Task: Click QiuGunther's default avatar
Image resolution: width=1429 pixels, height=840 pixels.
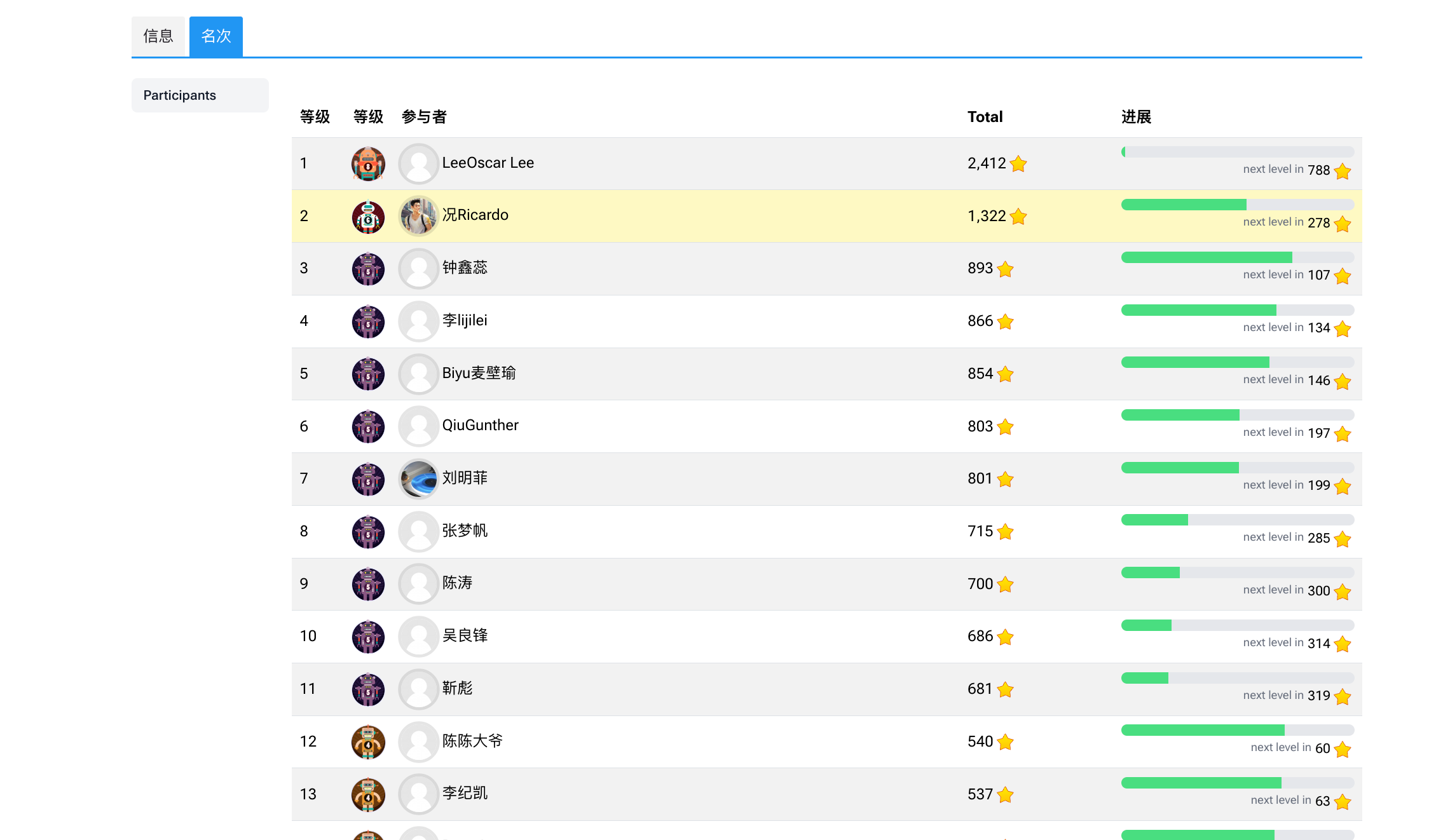Action: click(418, 426)
